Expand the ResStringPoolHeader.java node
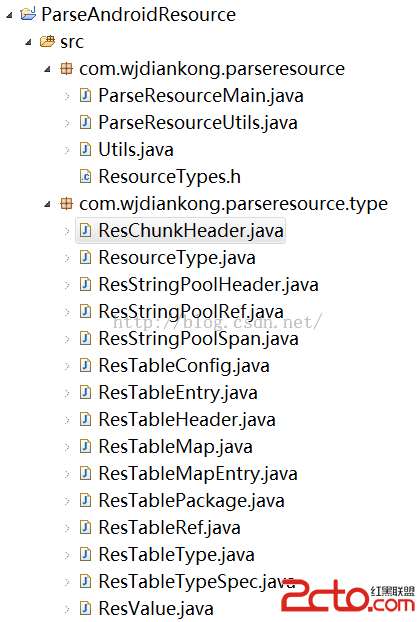This screenshot has width=418, height=622. coord(67,285)
